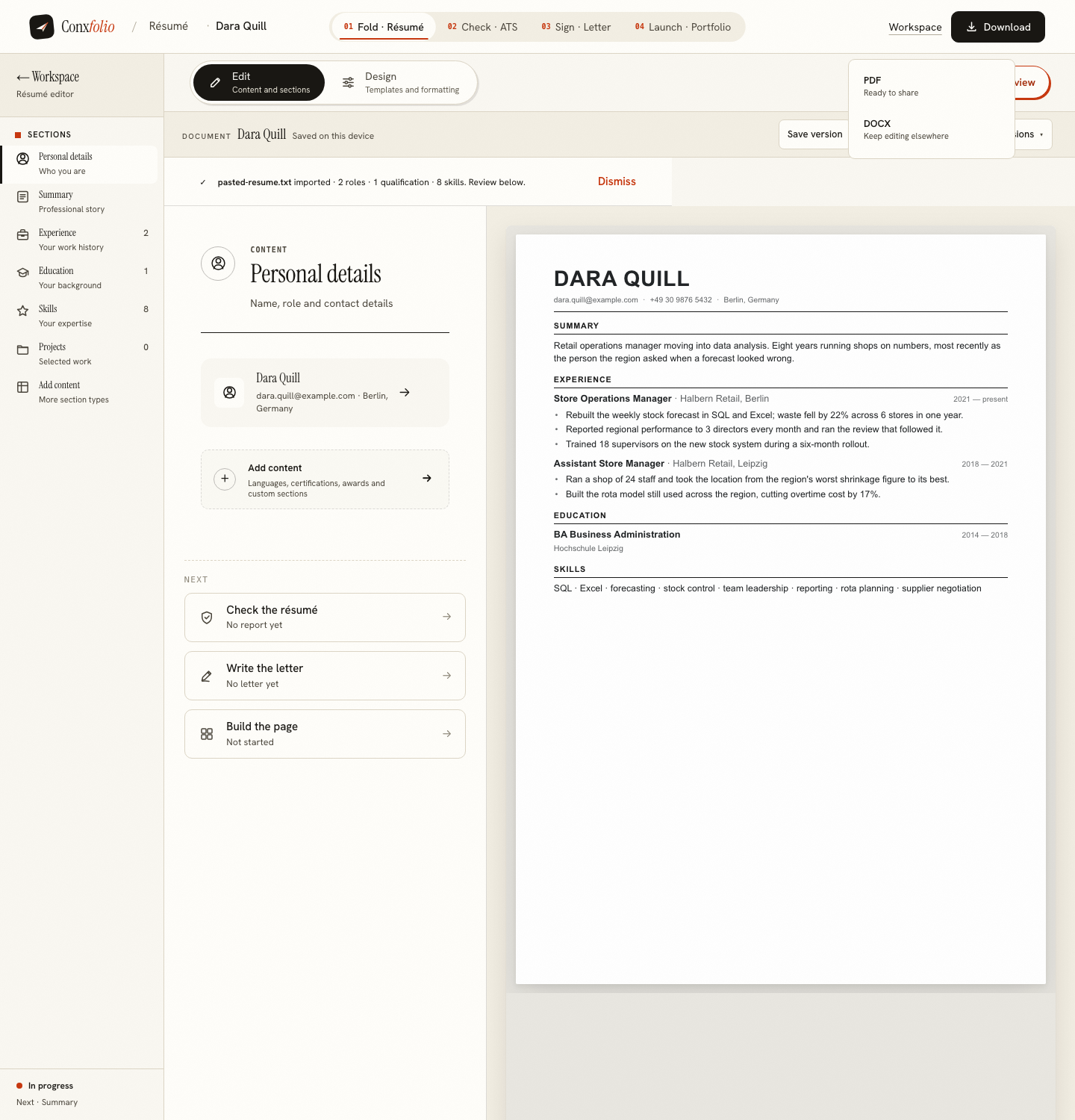The width and height of the screenshot is (1075, 1120).
Task: Open Education section row
Action: coord(80,278)
